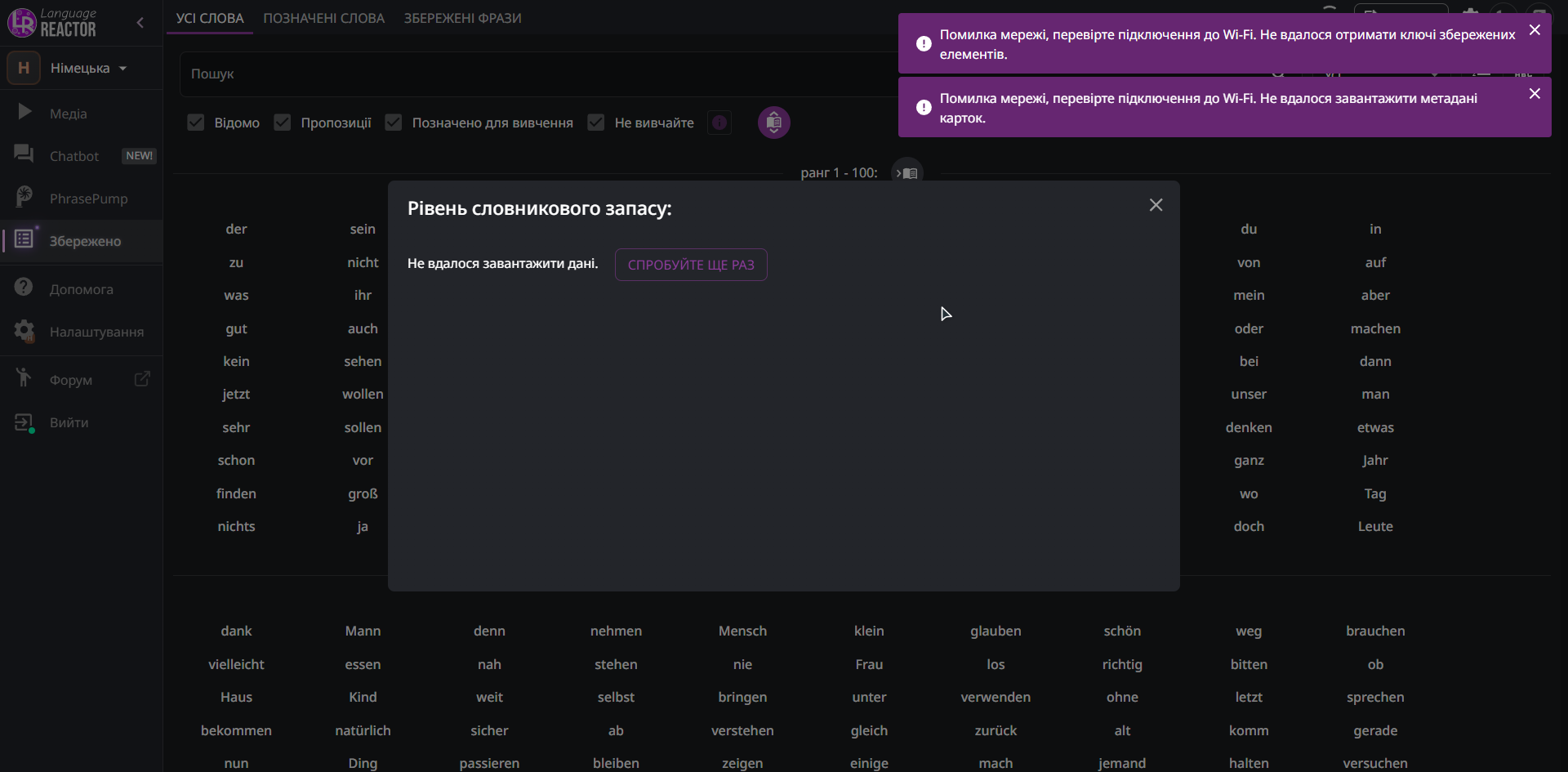This screenshot has height=772, width=1568.
Task: Open PhrasePump in the sidebar
Action: tap(87, 199)
